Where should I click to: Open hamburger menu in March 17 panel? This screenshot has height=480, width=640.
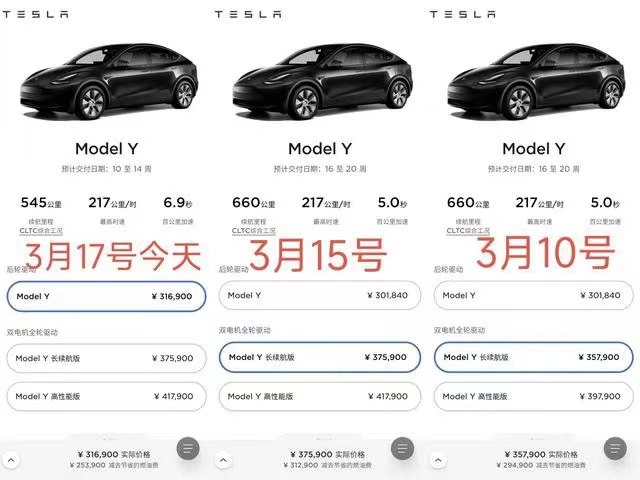[188, 449]
